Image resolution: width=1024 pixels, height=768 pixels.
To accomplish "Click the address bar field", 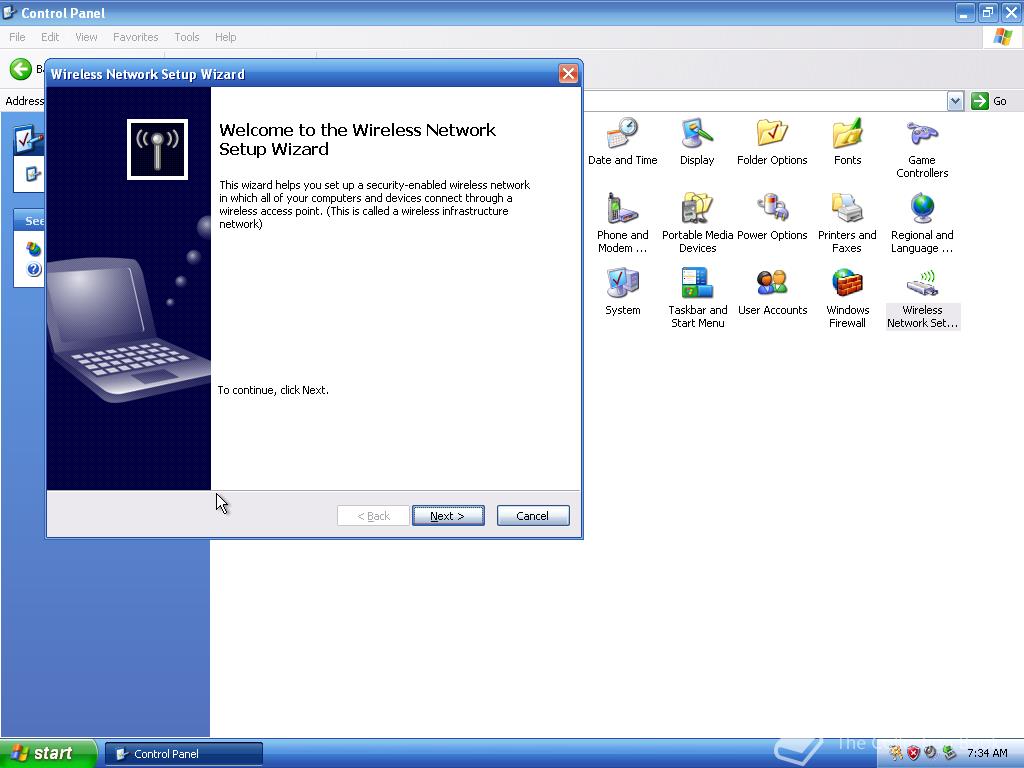I will pos(764,101).
